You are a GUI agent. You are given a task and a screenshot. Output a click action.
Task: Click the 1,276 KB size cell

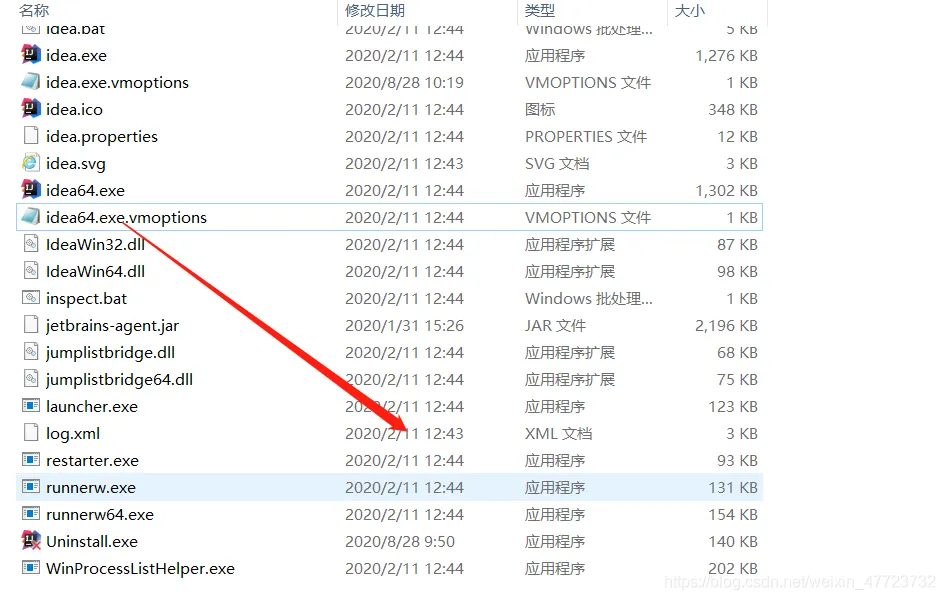point(726,55)
